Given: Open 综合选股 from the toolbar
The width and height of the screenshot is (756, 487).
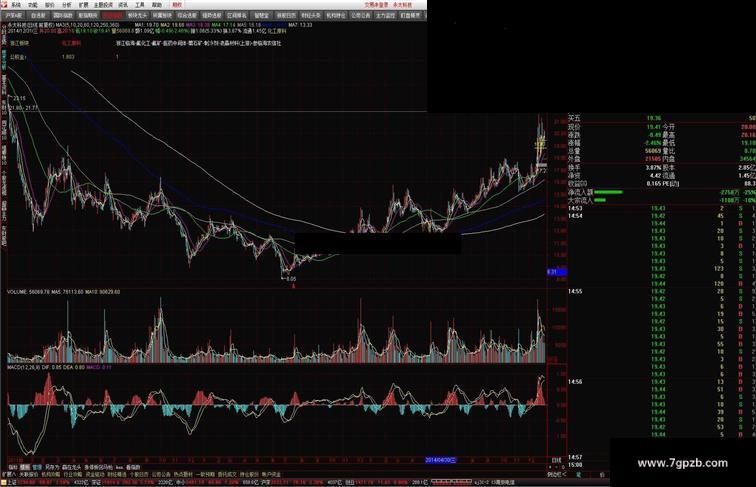Looking at the screenshot, I should pyautogui.click(x=187, y=15).
